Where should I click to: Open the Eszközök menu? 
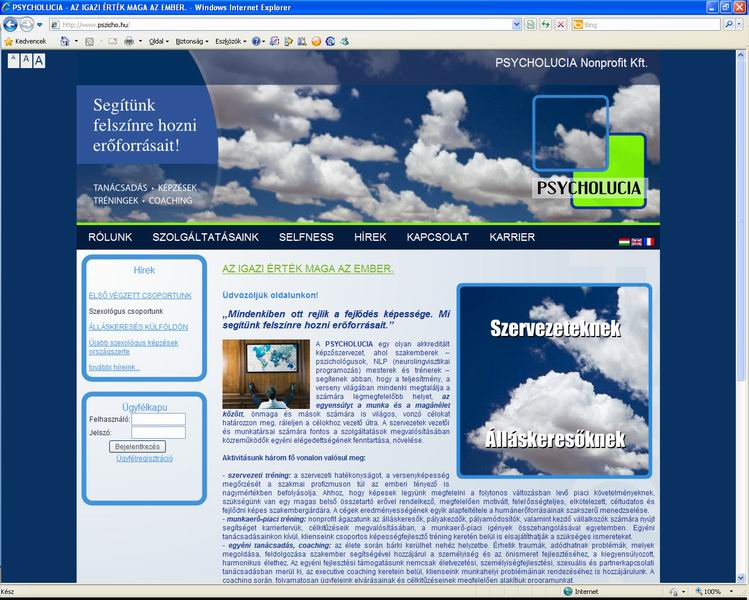[231, 42]
